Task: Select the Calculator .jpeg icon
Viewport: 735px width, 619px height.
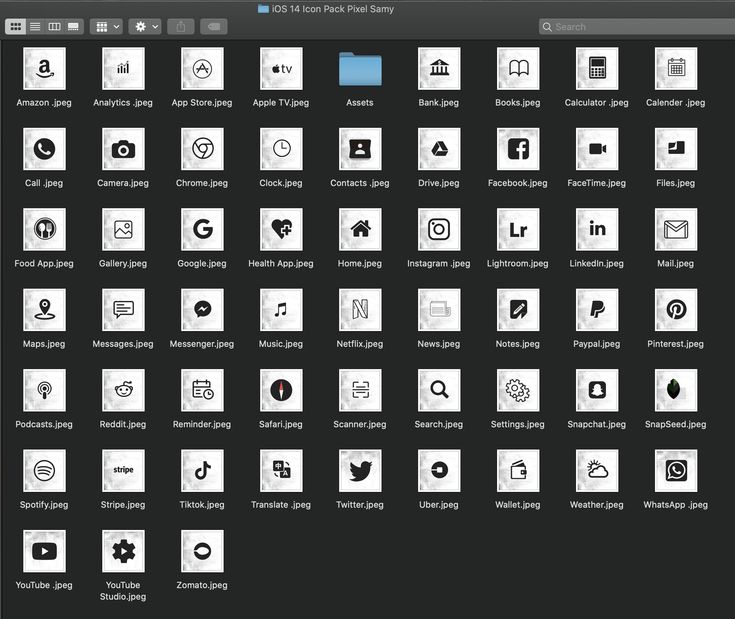Action: point(597,68)
